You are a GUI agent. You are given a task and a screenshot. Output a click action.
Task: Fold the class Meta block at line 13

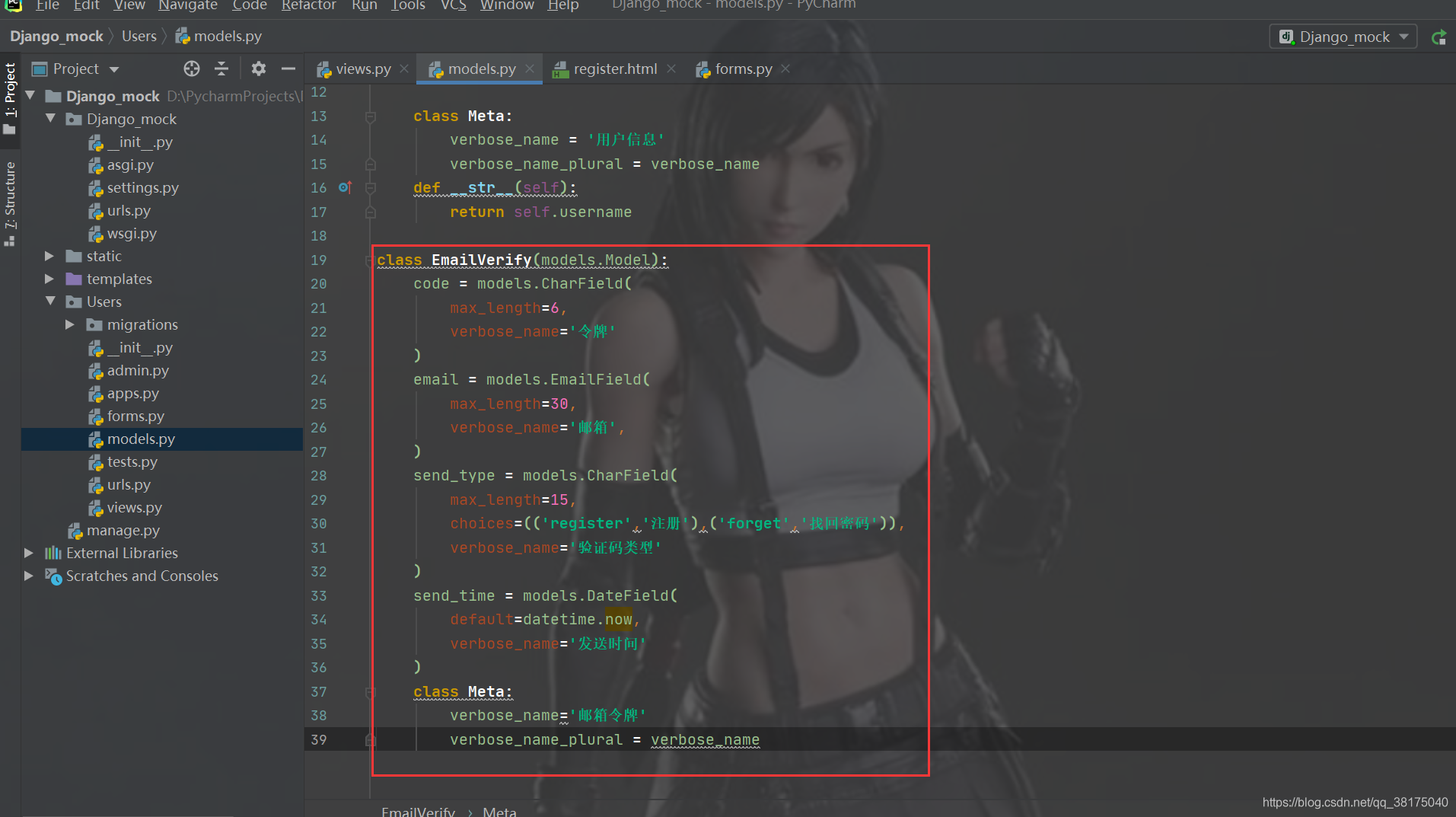tap(371, 116)
